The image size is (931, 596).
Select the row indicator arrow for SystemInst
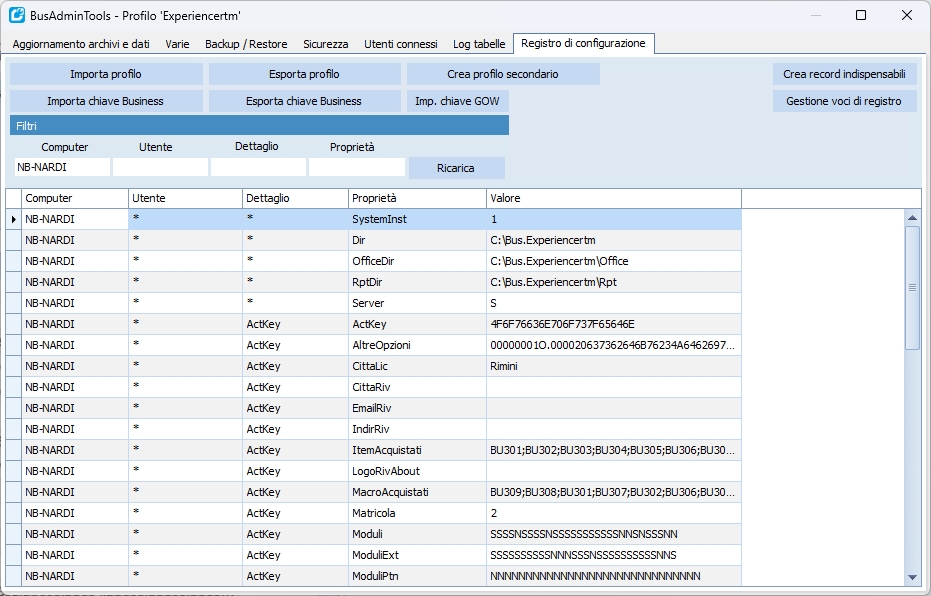(13, 219)
